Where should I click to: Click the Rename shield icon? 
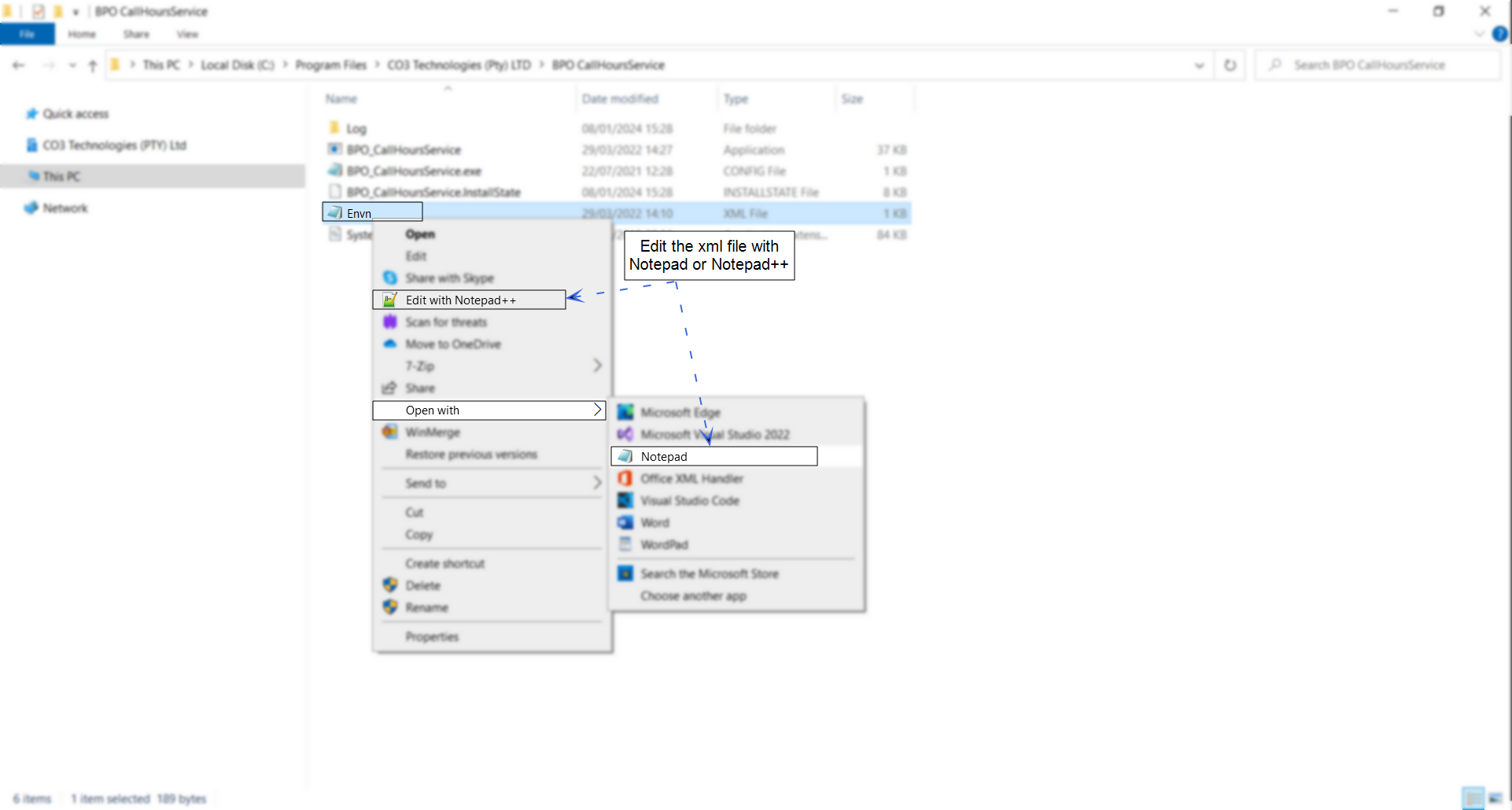pos(389,607)
